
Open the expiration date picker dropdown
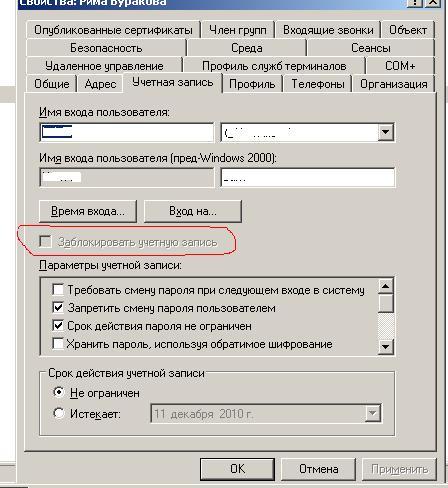(372, 414)
